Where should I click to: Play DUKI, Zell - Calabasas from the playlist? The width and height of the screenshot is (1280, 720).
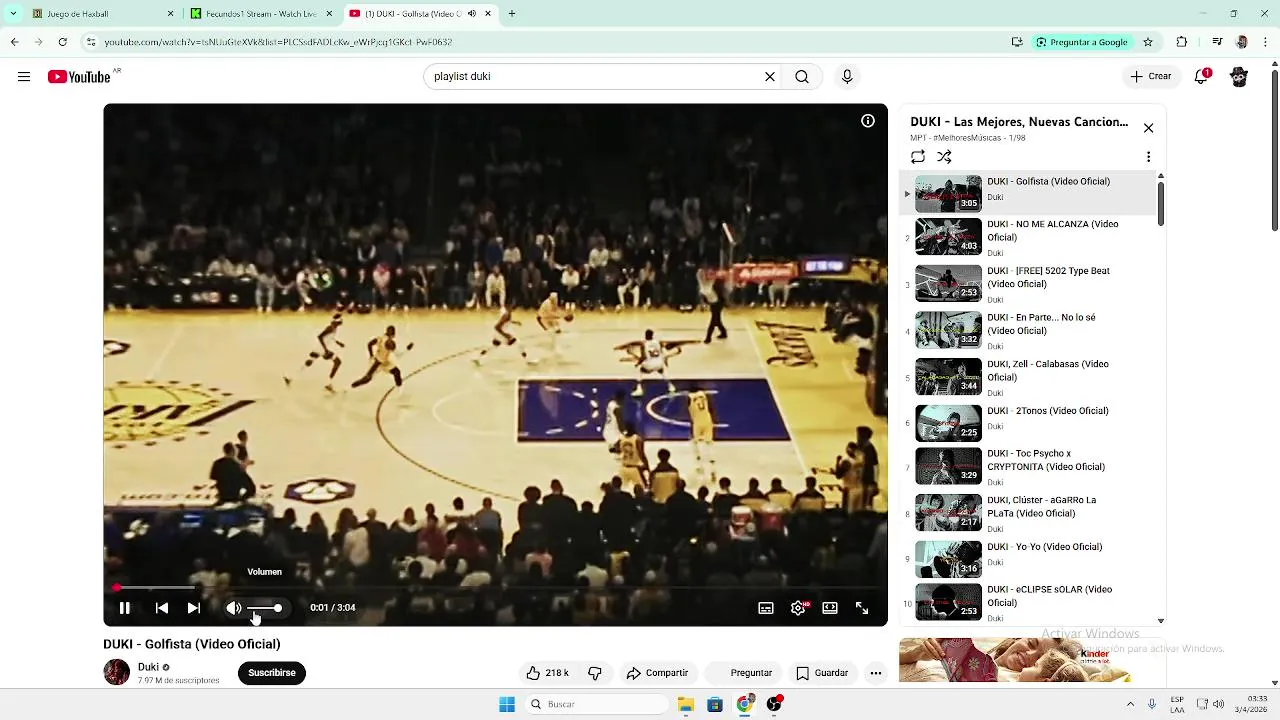[1028, 377]
